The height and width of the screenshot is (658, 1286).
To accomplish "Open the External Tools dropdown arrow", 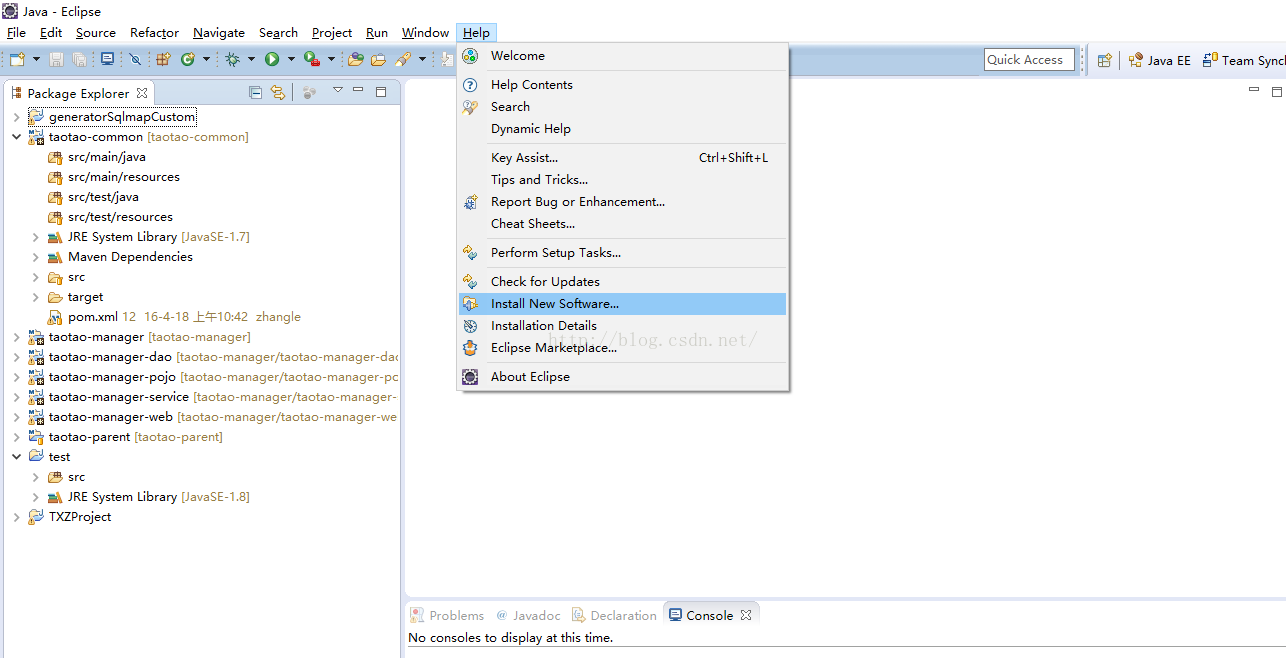I will pyautogui.click(x=331, y=60).
